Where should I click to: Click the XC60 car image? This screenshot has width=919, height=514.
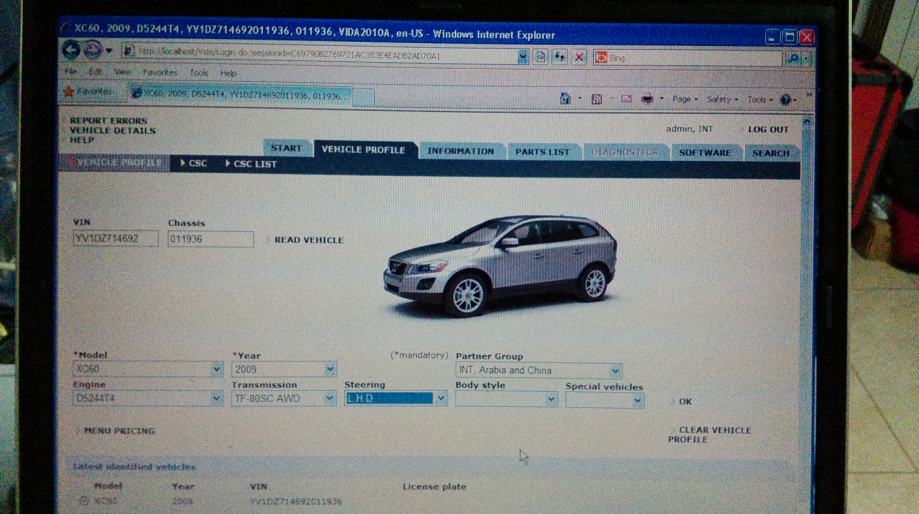pyautogui.click(x=500, y=265)
